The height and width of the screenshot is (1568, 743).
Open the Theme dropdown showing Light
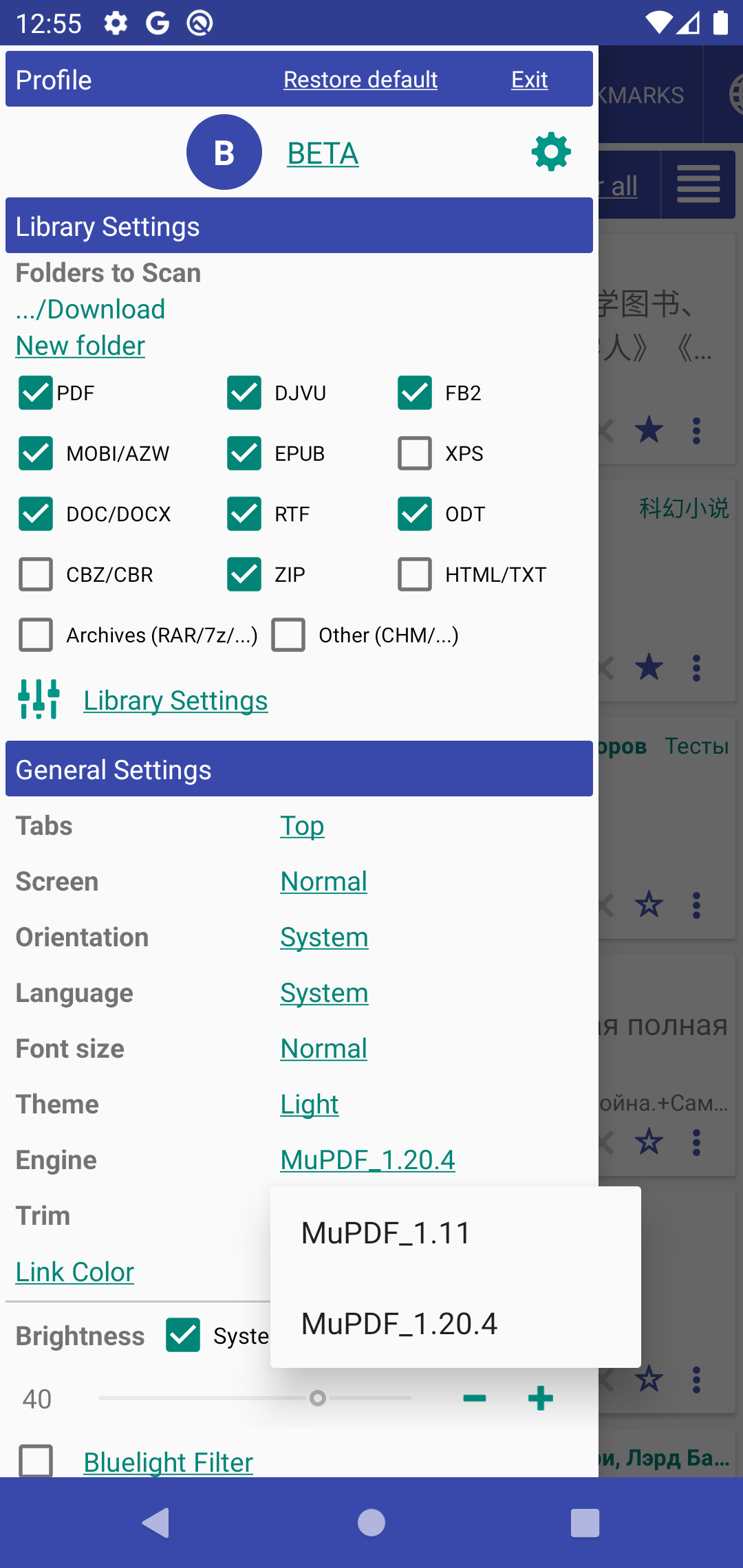coord(310,1104)
